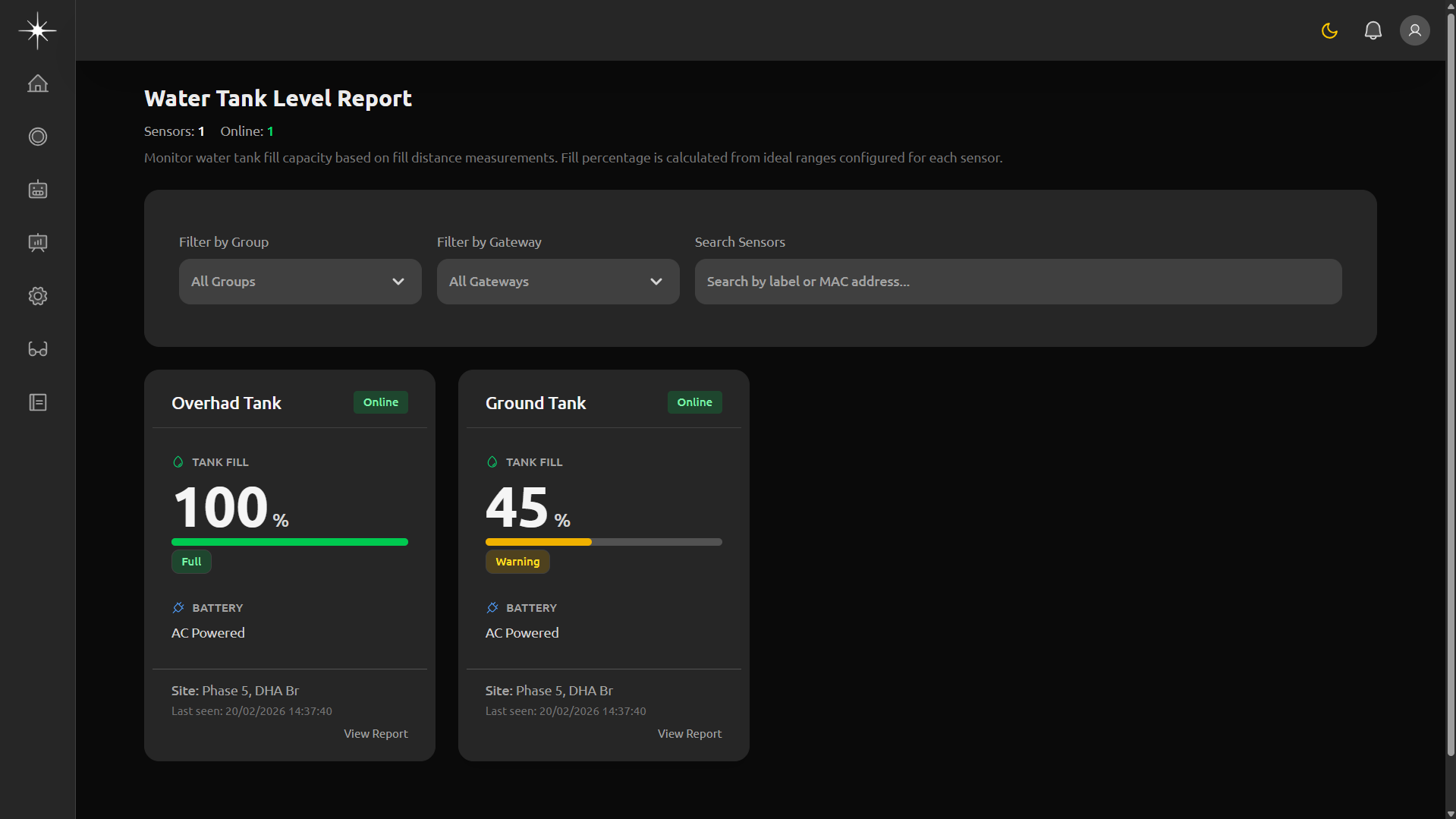Click the glasses icon in sidebar

click(x=37, y=349)
